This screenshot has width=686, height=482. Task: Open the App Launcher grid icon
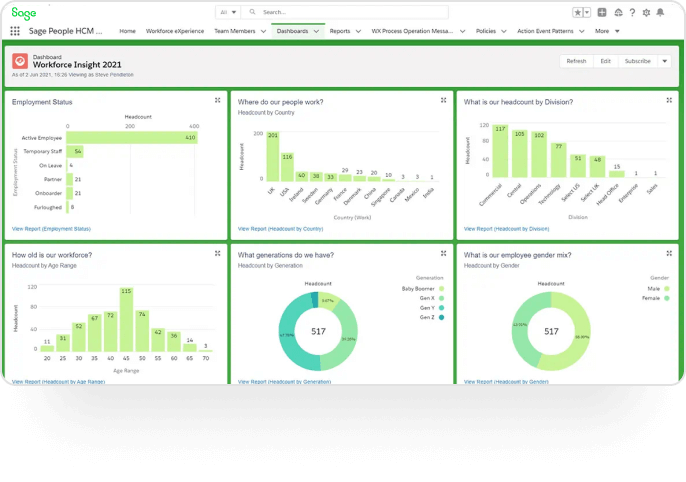[15, 31]
